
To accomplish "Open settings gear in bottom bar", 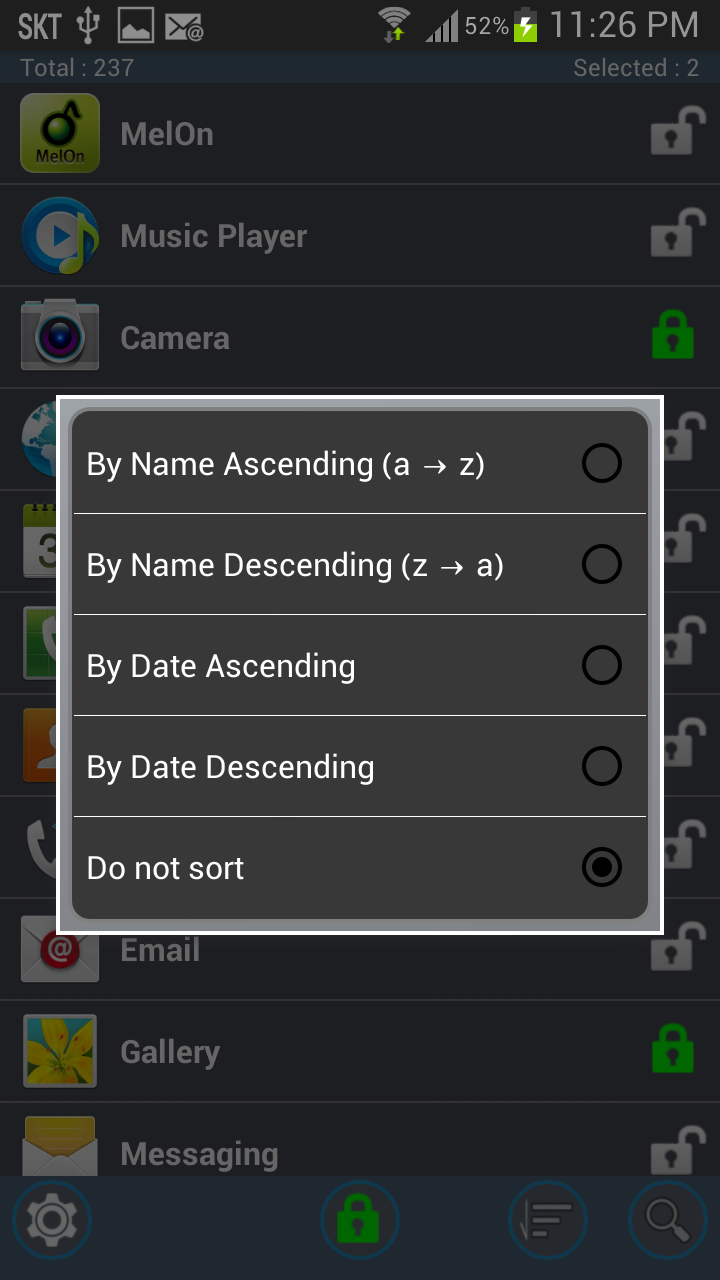I will 52,1220.
